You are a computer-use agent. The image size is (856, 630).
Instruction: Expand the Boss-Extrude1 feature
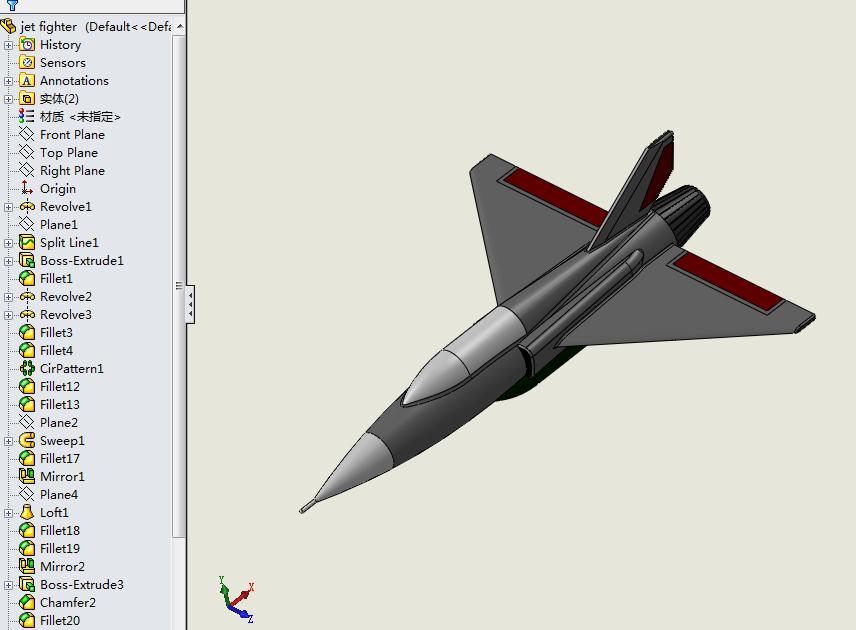[8, 261]
